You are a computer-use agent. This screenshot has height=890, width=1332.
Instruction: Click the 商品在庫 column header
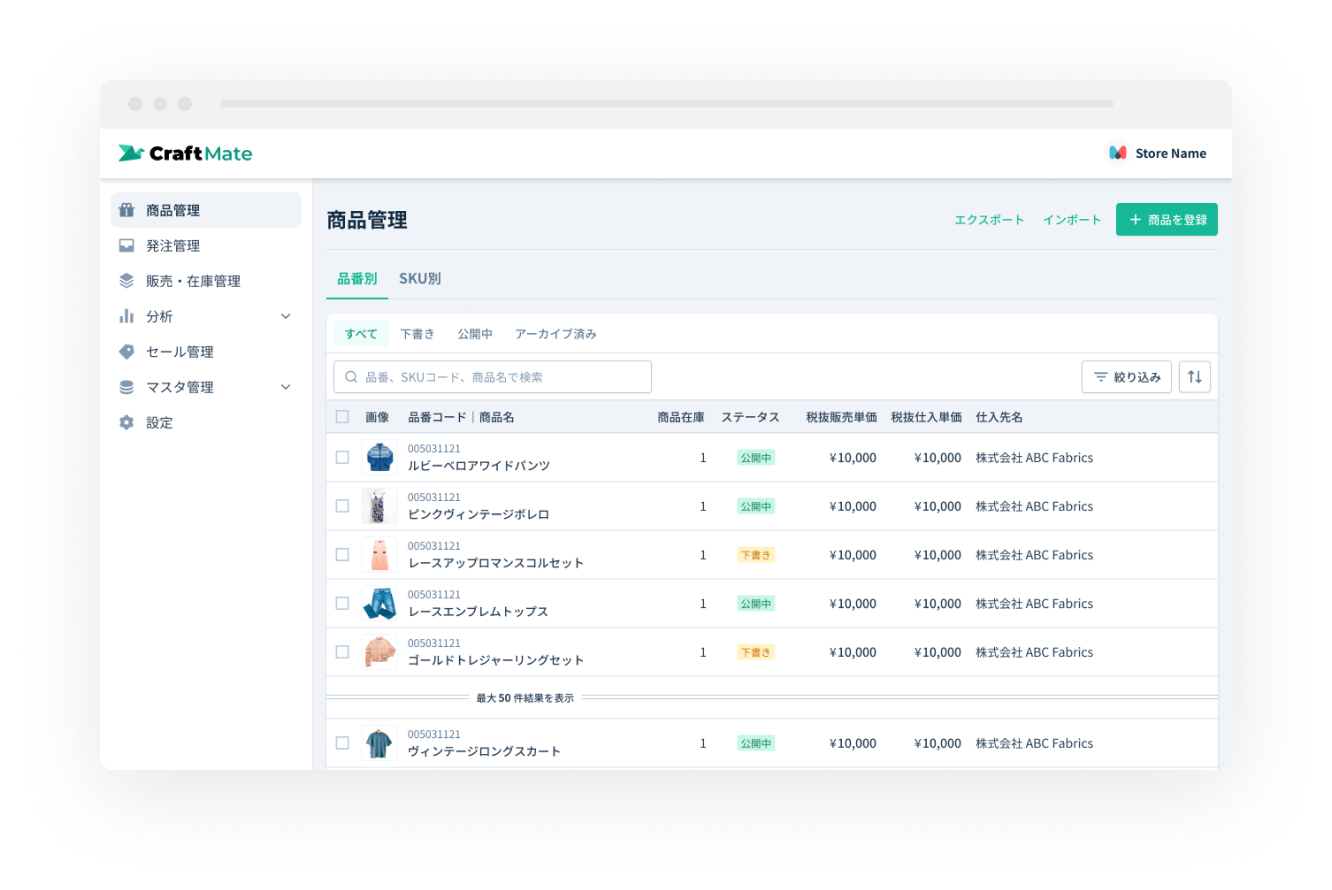(681, 417)
